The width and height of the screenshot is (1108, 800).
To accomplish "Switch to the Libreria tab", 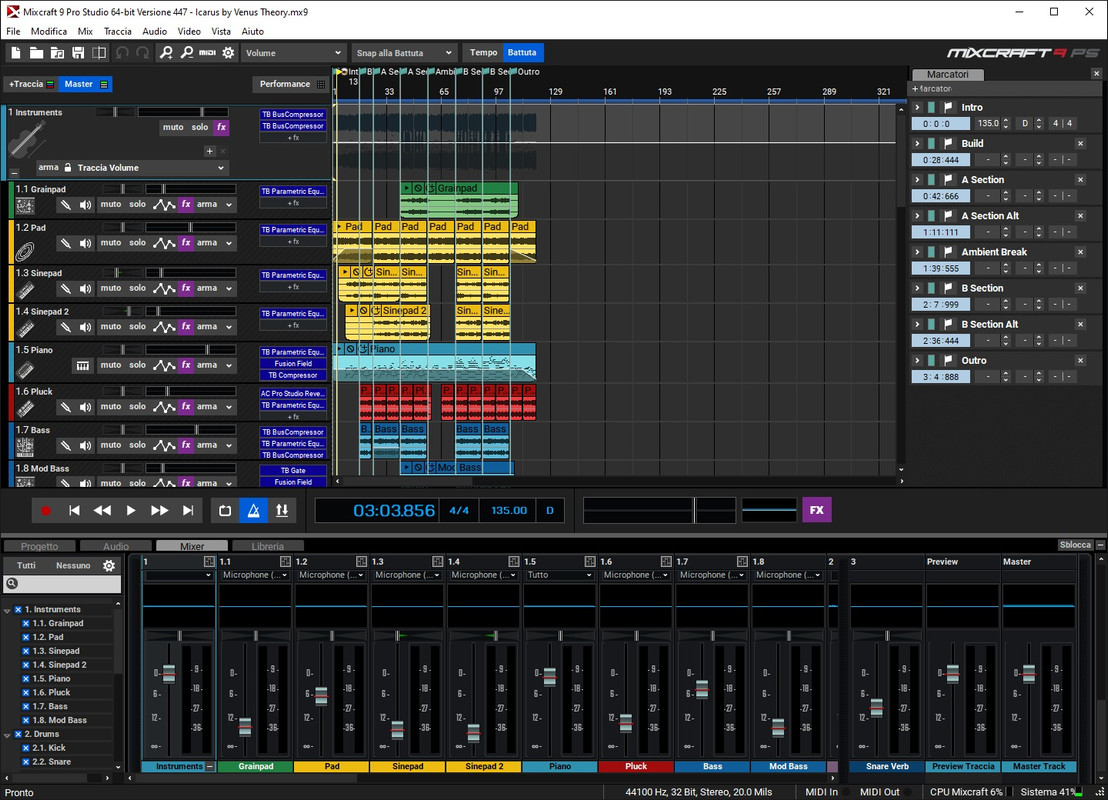I will (x=268, y=546).
